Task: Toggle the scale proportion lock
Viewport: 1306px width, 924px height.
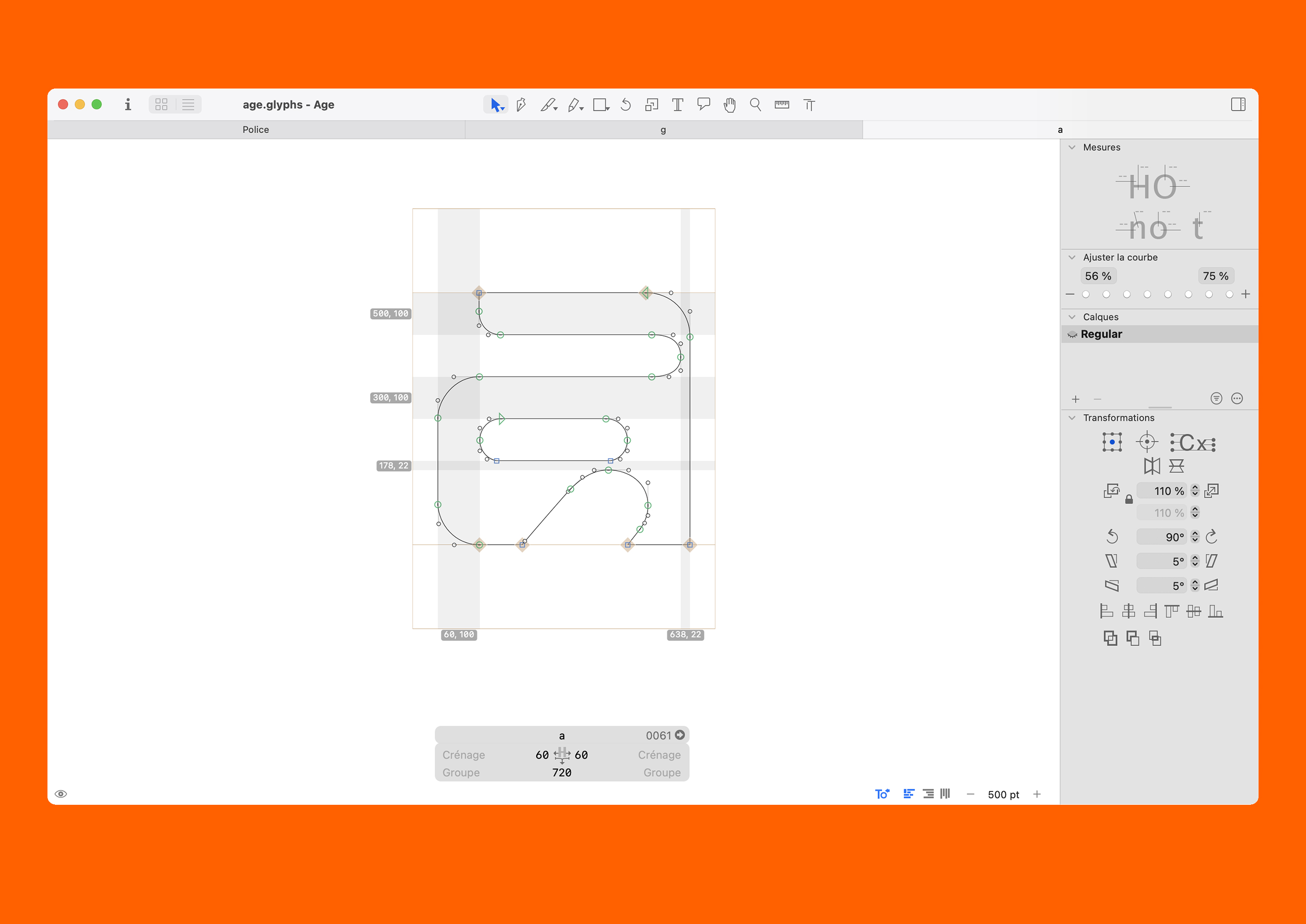Action: [1128, 500]
